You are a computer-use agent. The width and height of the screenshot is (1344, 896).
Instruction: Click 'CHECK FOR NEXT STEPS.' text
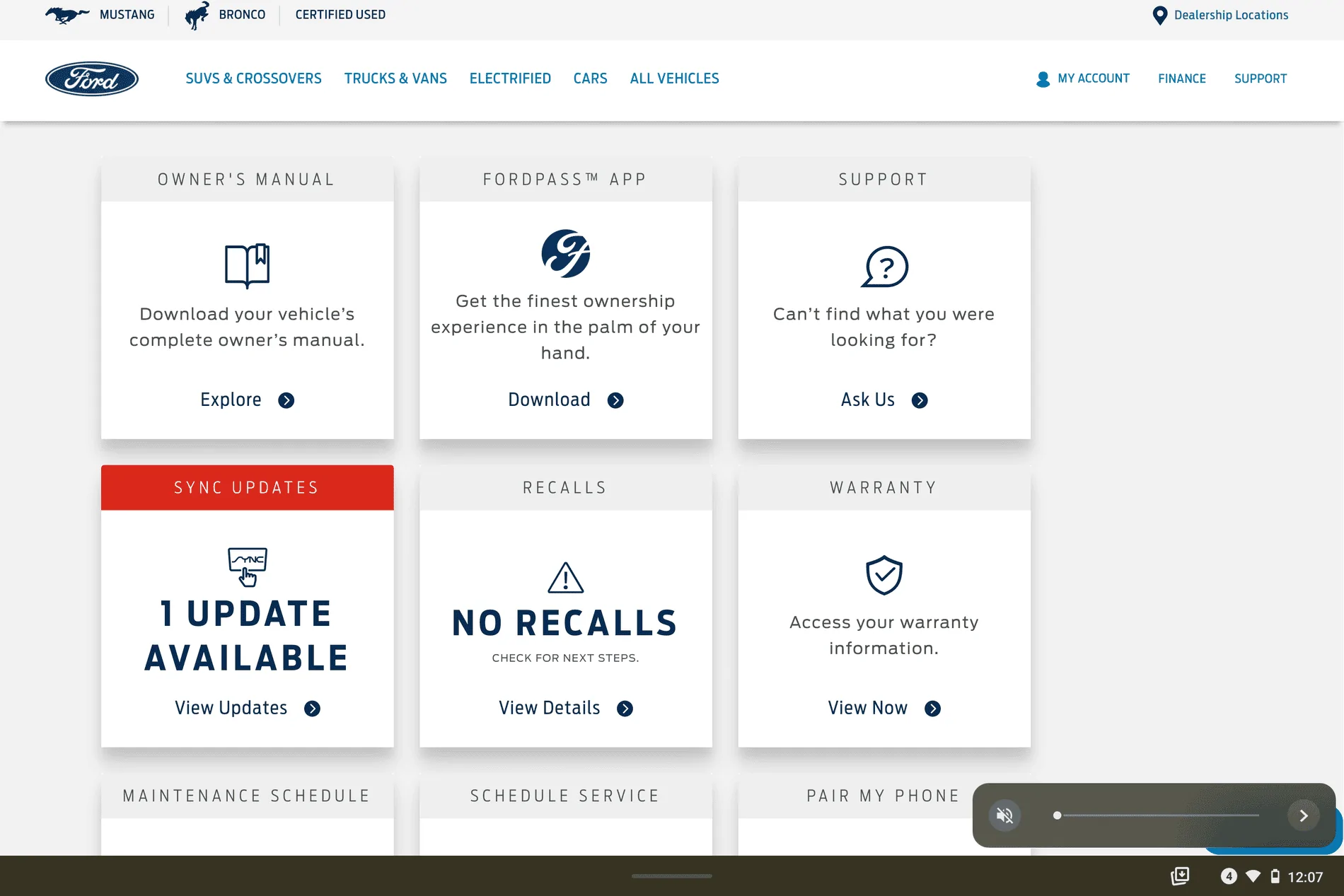565,658
